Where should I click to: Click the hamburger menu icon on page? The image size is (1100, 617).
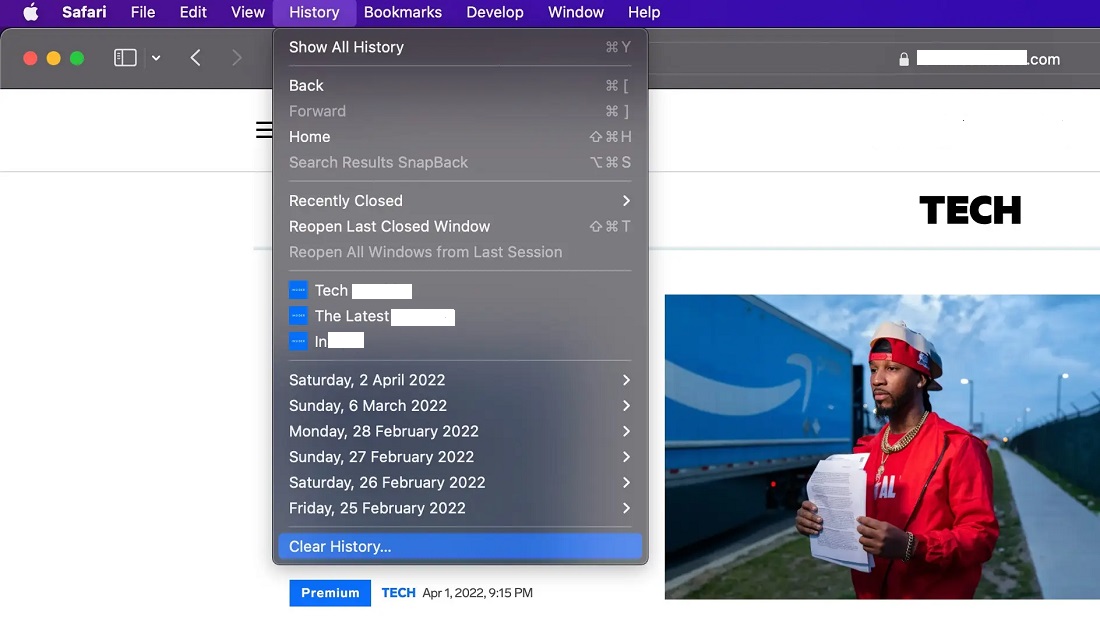click(x=264, y=130)
